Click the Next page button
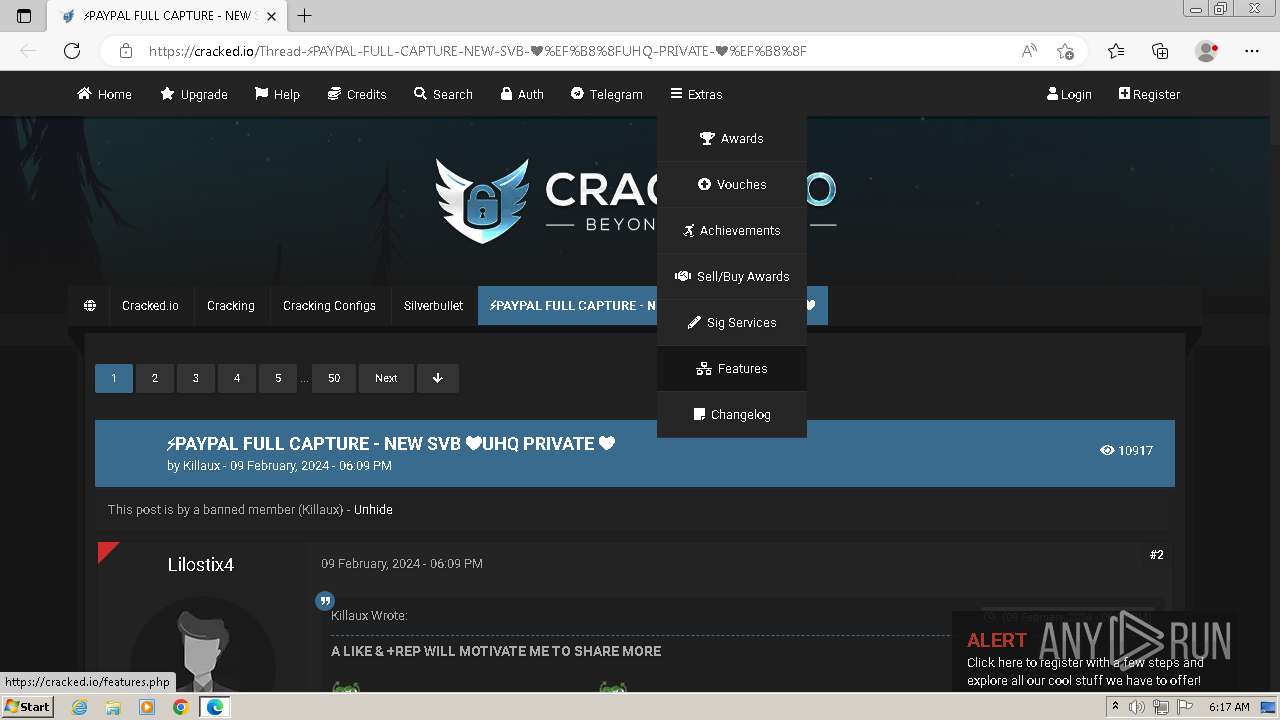Image resolution: width=1280 pixels, height=720 pixels. 386,378
